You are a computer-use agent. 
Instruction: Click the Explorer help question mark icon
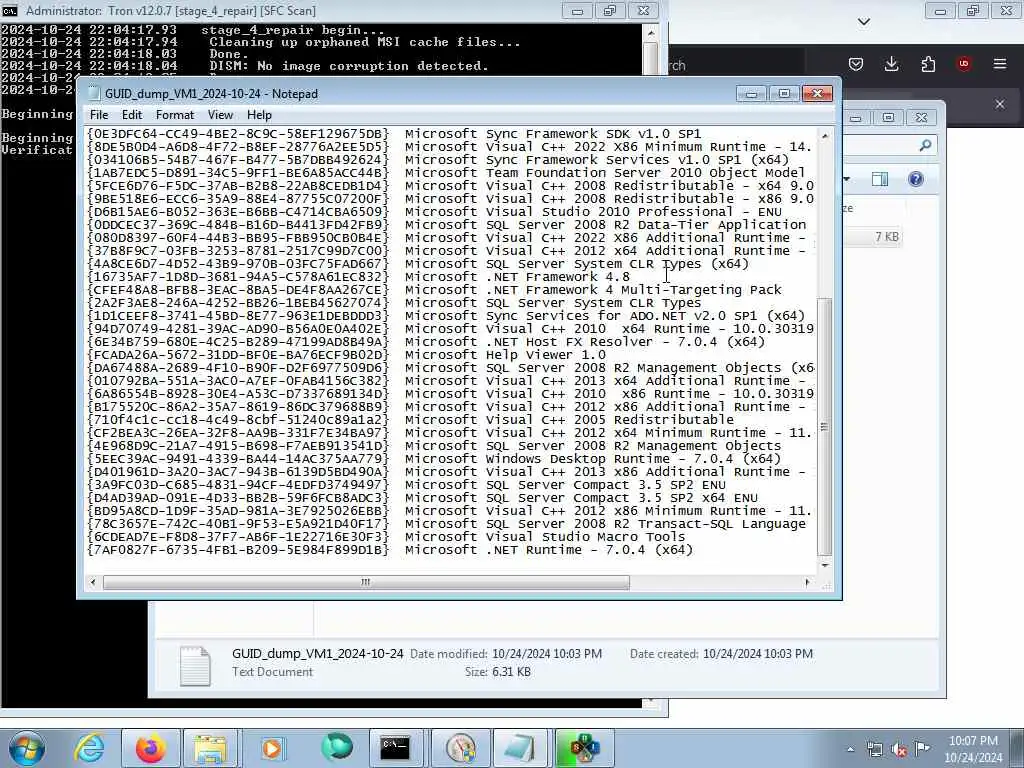click(x=916, y=179)
